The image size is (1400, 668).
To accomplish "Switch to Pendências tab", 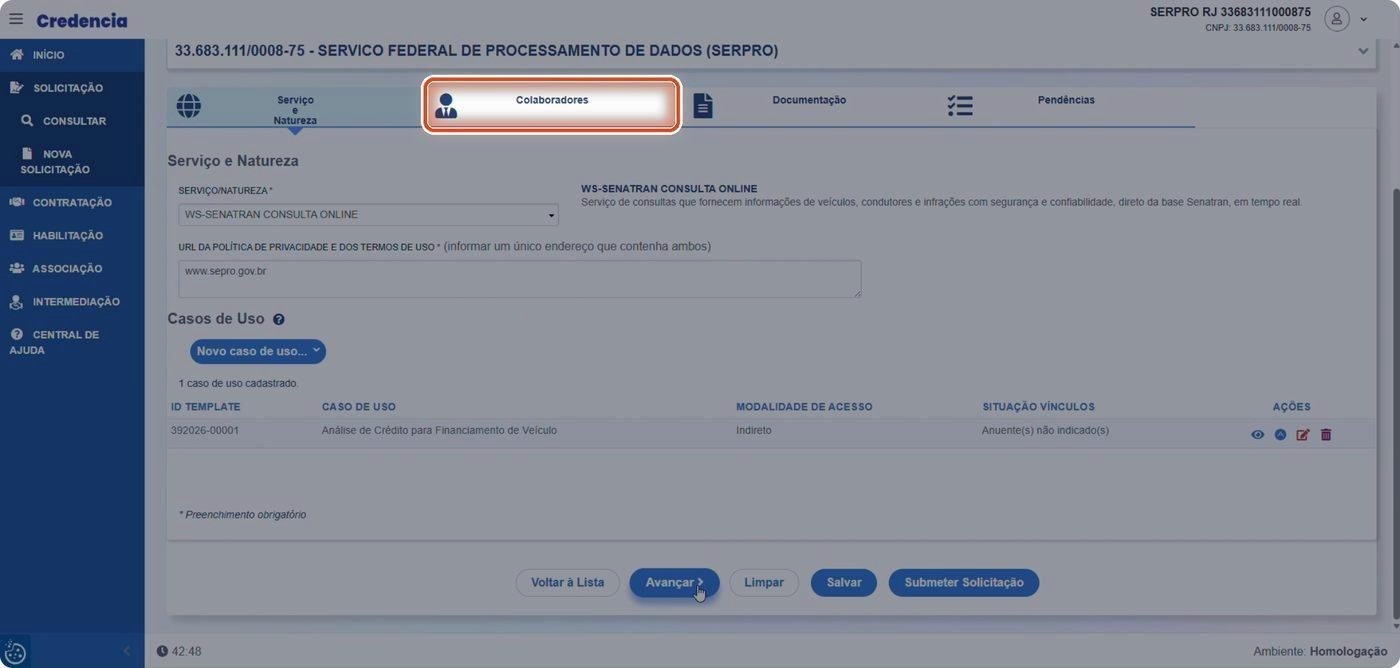I will [x=1066, y=106].
